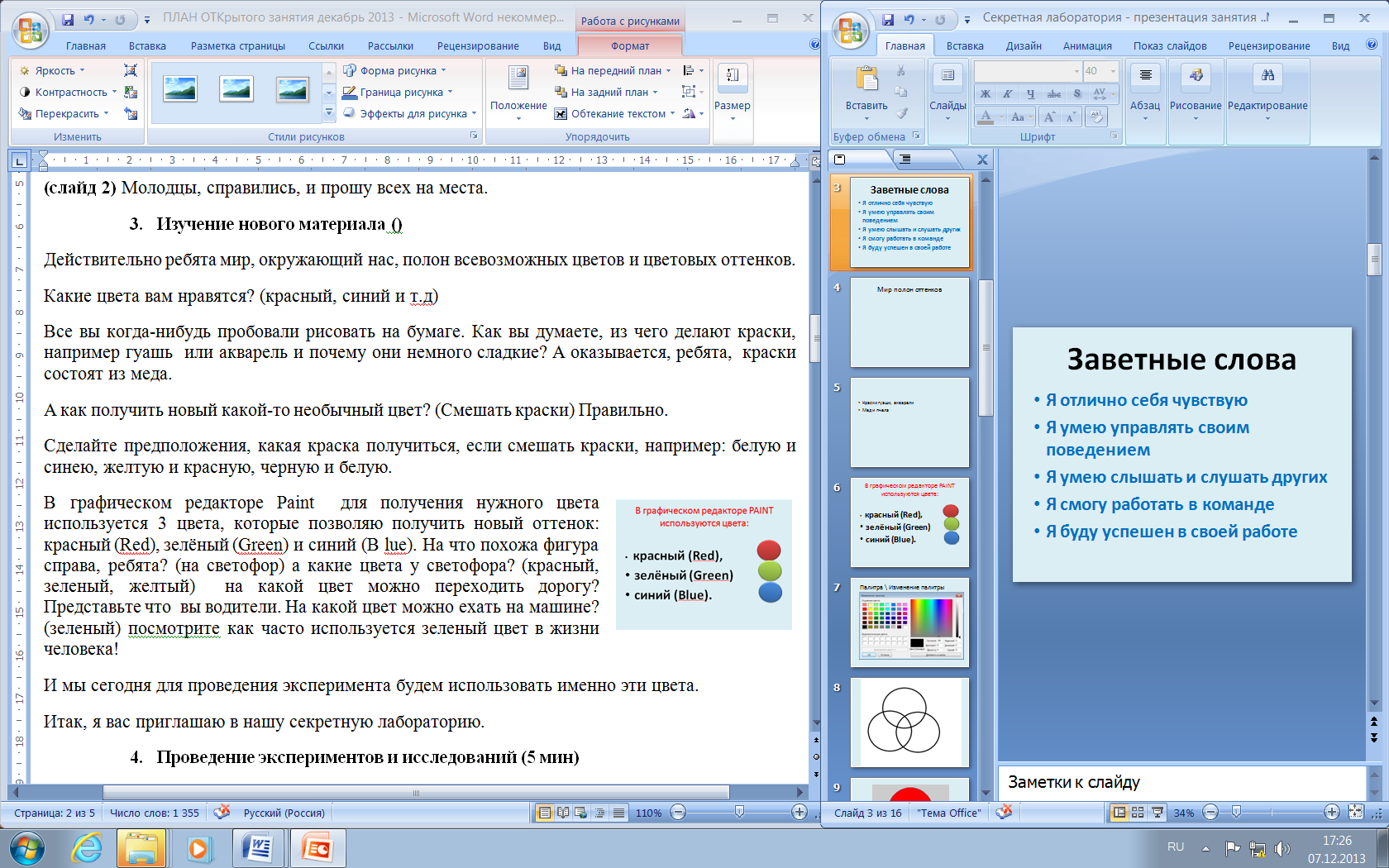Click the Русский (Россия) language button
Screen dimensions: 1389x868
[284, 813]
